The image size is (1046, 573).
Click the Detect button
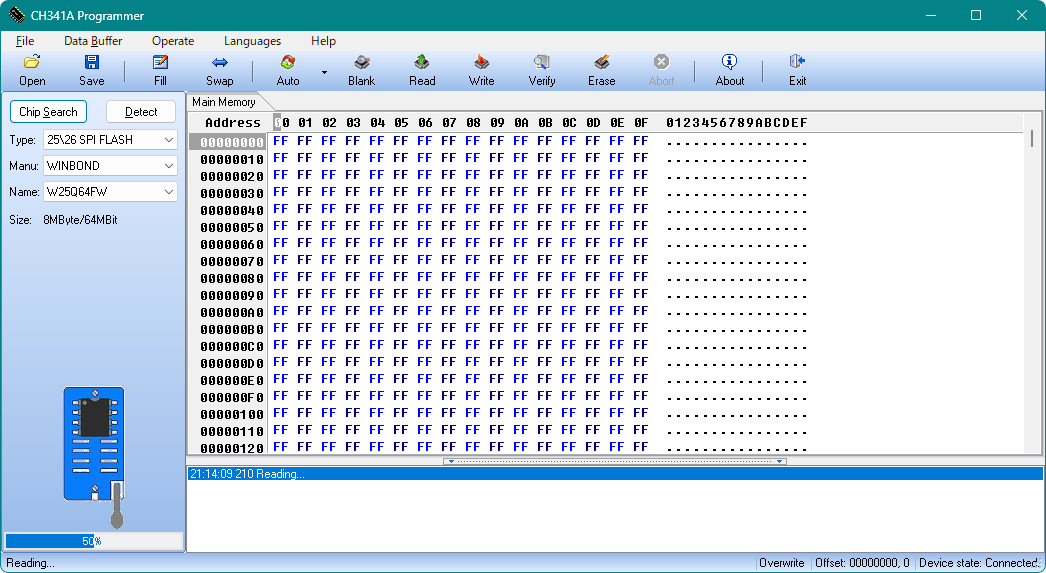[141, 111]
